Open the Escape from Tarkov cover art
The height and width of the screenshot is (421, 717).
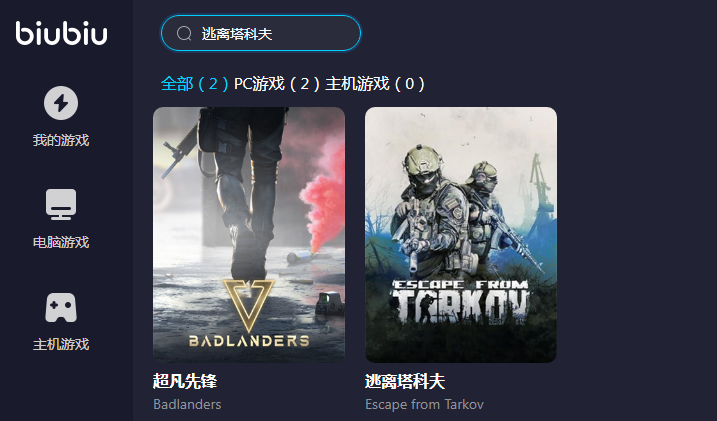(461, 234)
